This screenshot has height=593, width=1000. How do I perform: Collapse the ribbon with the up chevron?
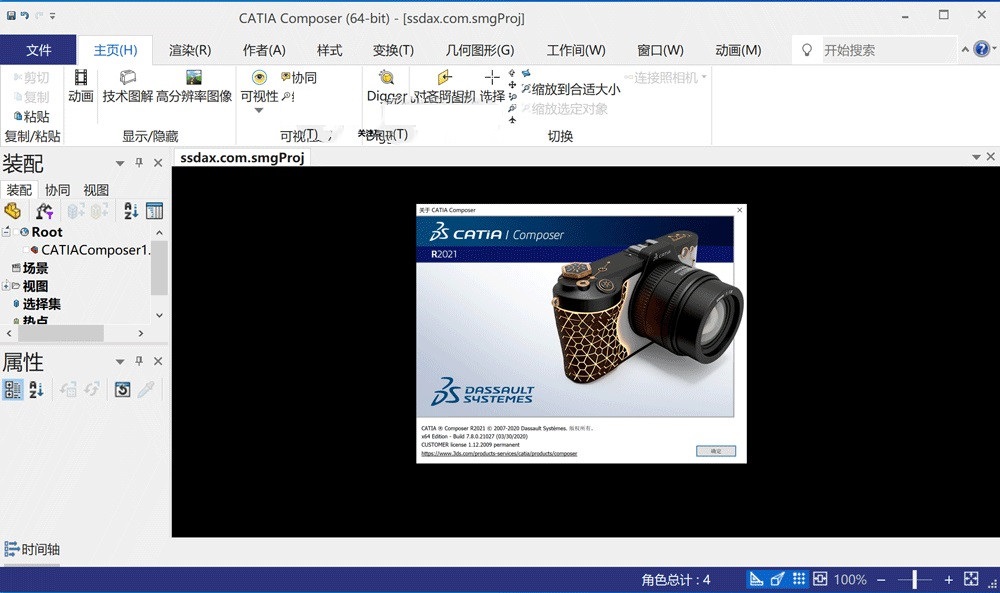point(965,49)
